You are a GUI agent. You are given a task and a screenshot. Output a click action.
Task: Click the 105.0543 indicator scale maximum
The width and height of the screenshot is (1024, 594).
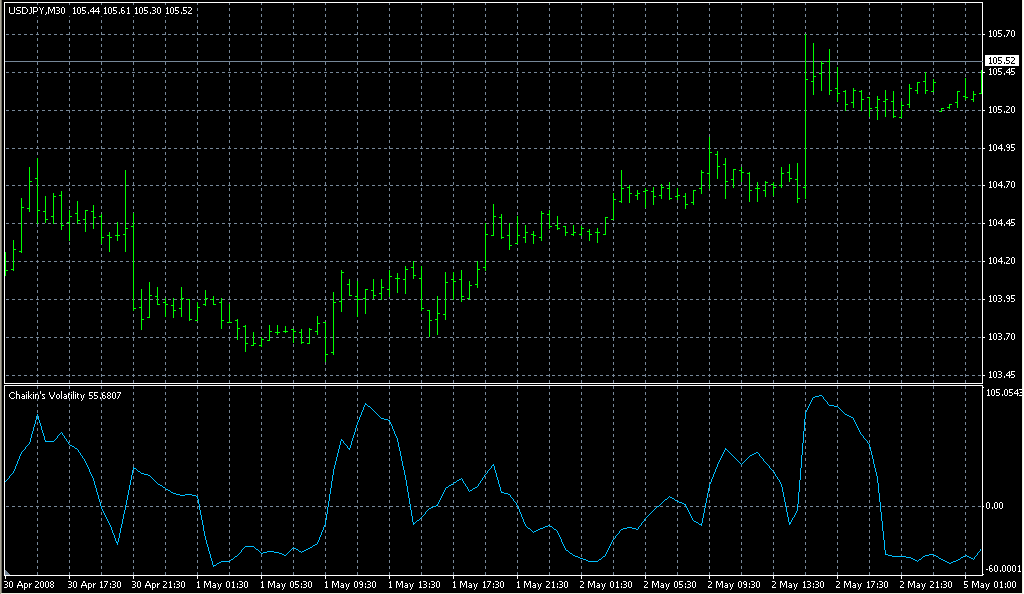pyautogui.click(x=1004, y=393)
